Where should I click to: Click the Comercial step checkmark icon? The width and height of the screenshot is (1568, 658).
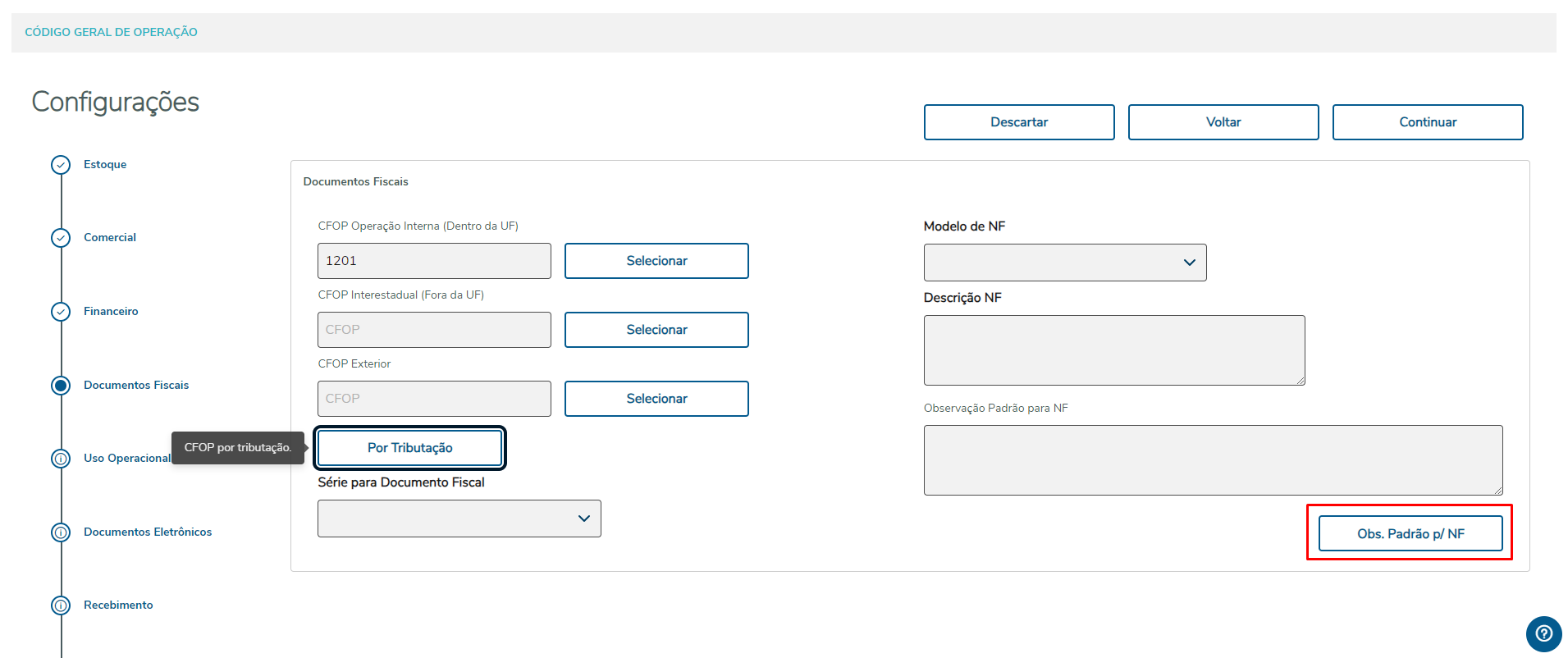pyautogui.click(x=61, y=238)
